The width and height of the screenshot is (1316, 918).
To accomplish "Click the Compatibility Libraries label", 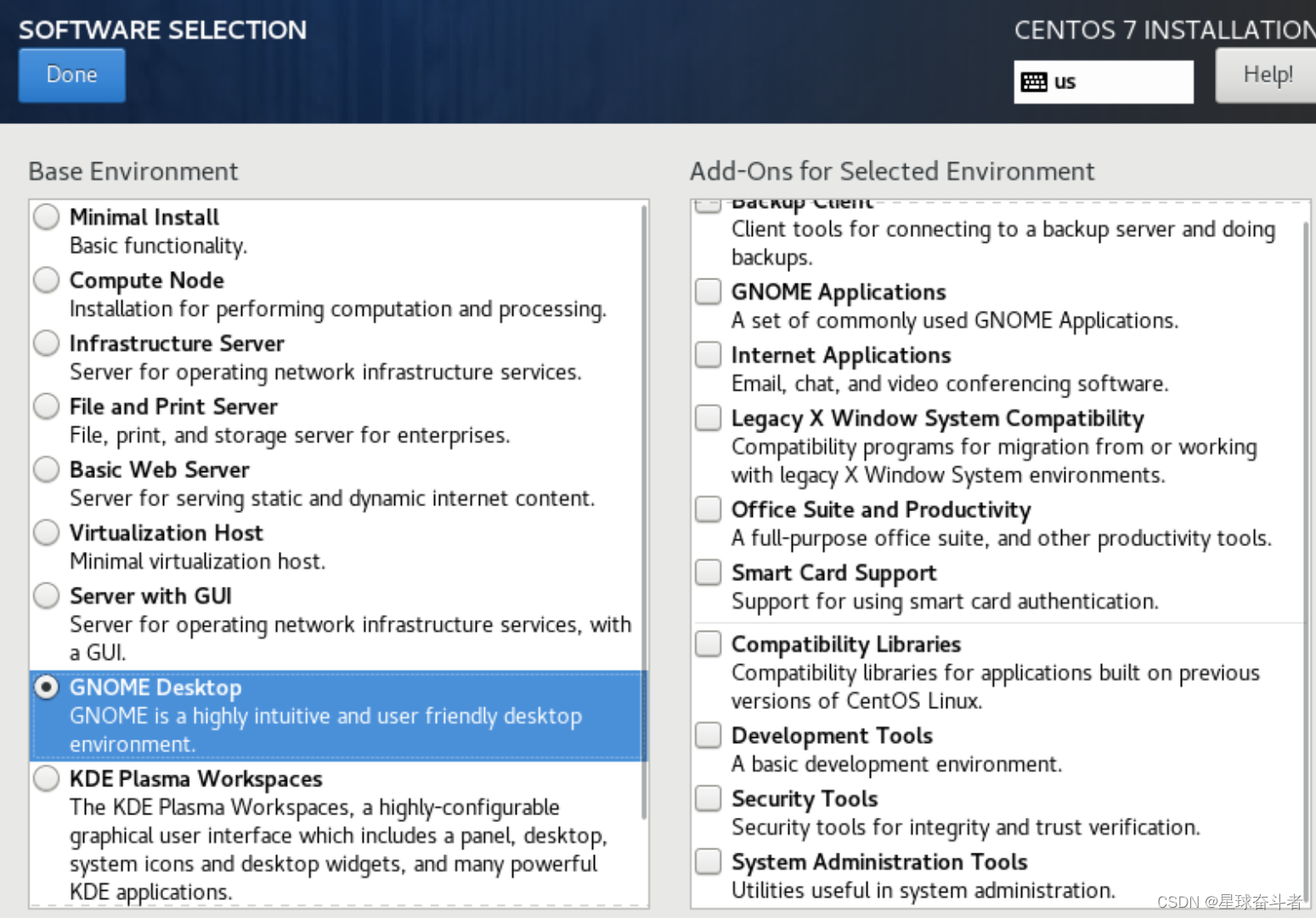I will tap(846, 645).
